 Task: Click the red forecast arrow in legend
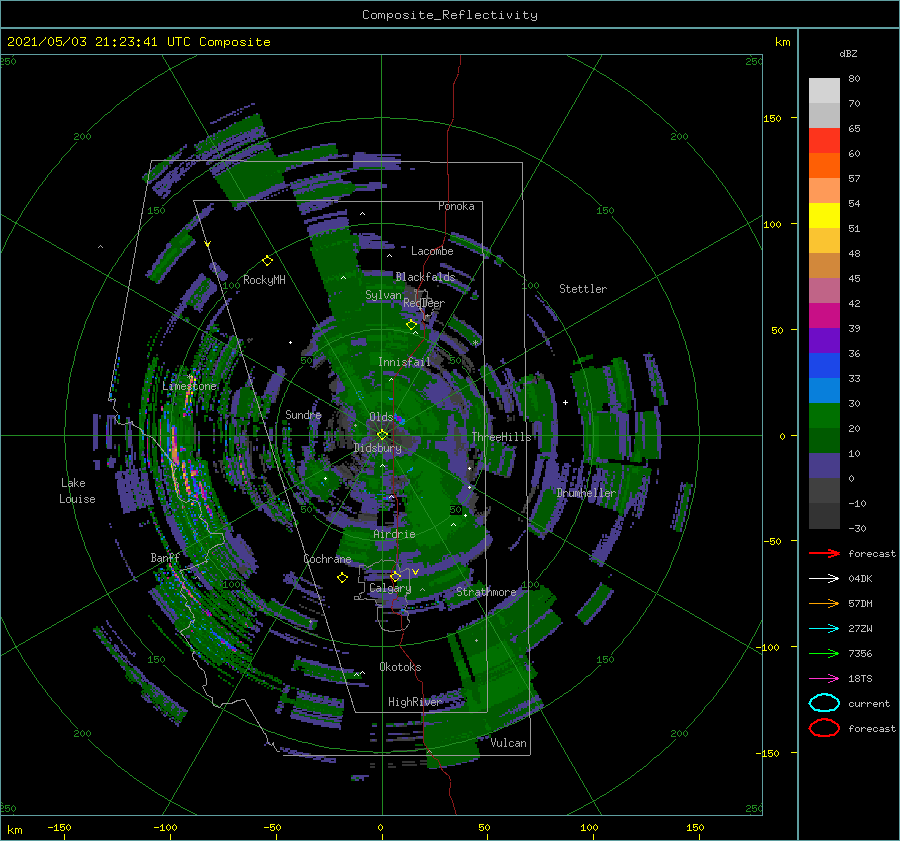click(824, 553)
